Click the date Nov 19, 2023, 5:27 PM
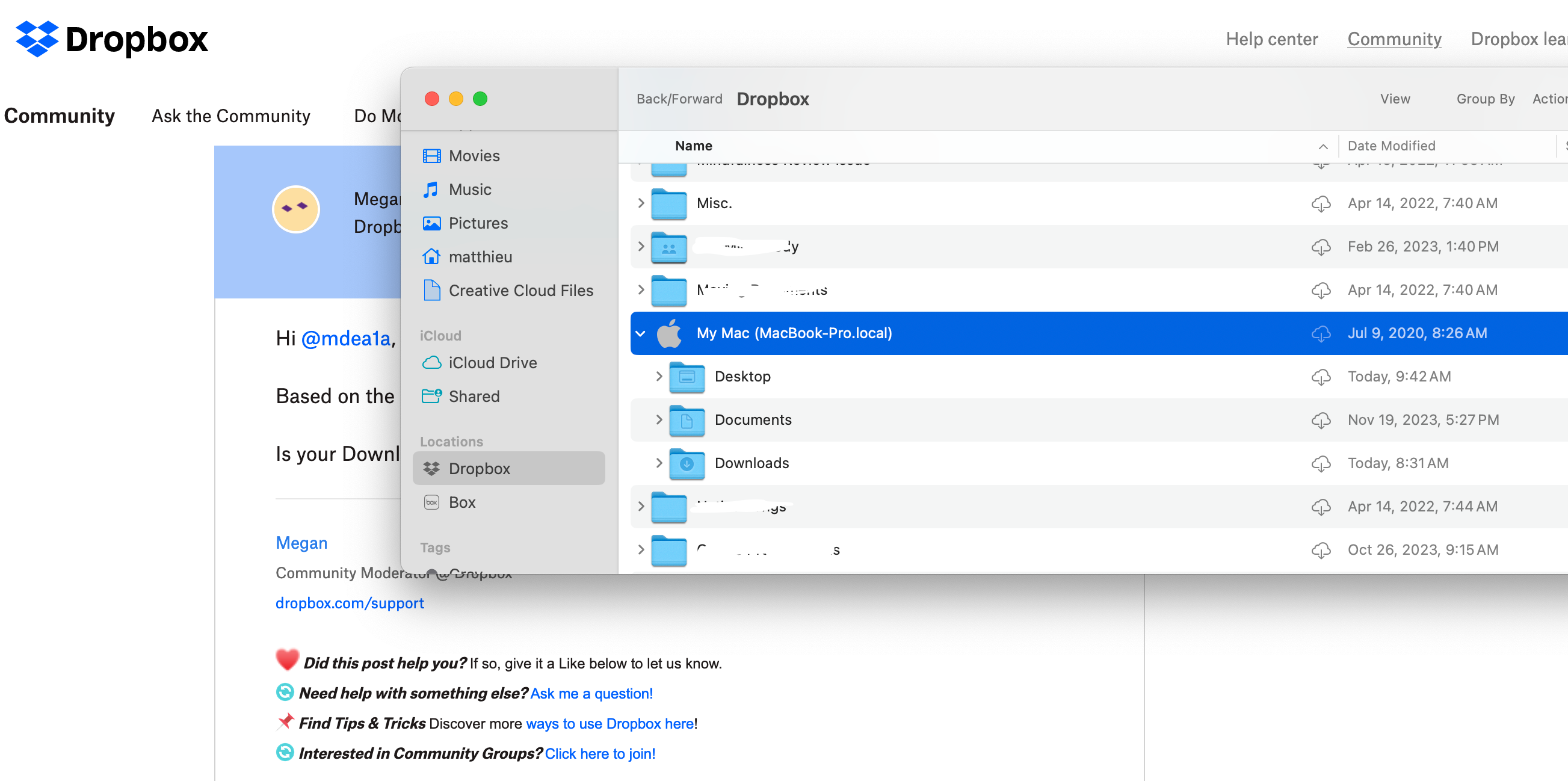Image resolution: width=1568 pixels, height=781 pixels. click(x=1422, y=419)
